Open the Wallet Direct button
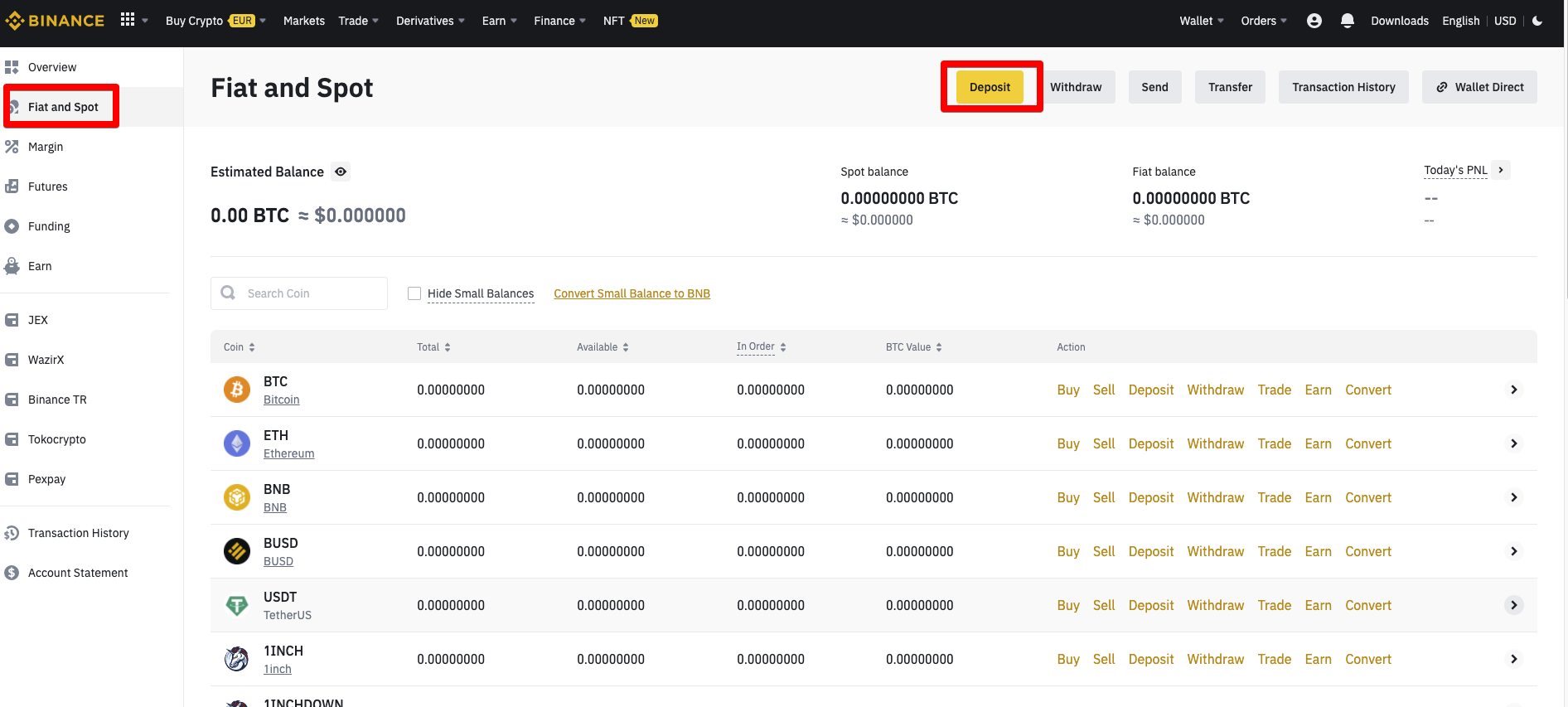Screen dimensions: 1568x707 point(1479,87)
